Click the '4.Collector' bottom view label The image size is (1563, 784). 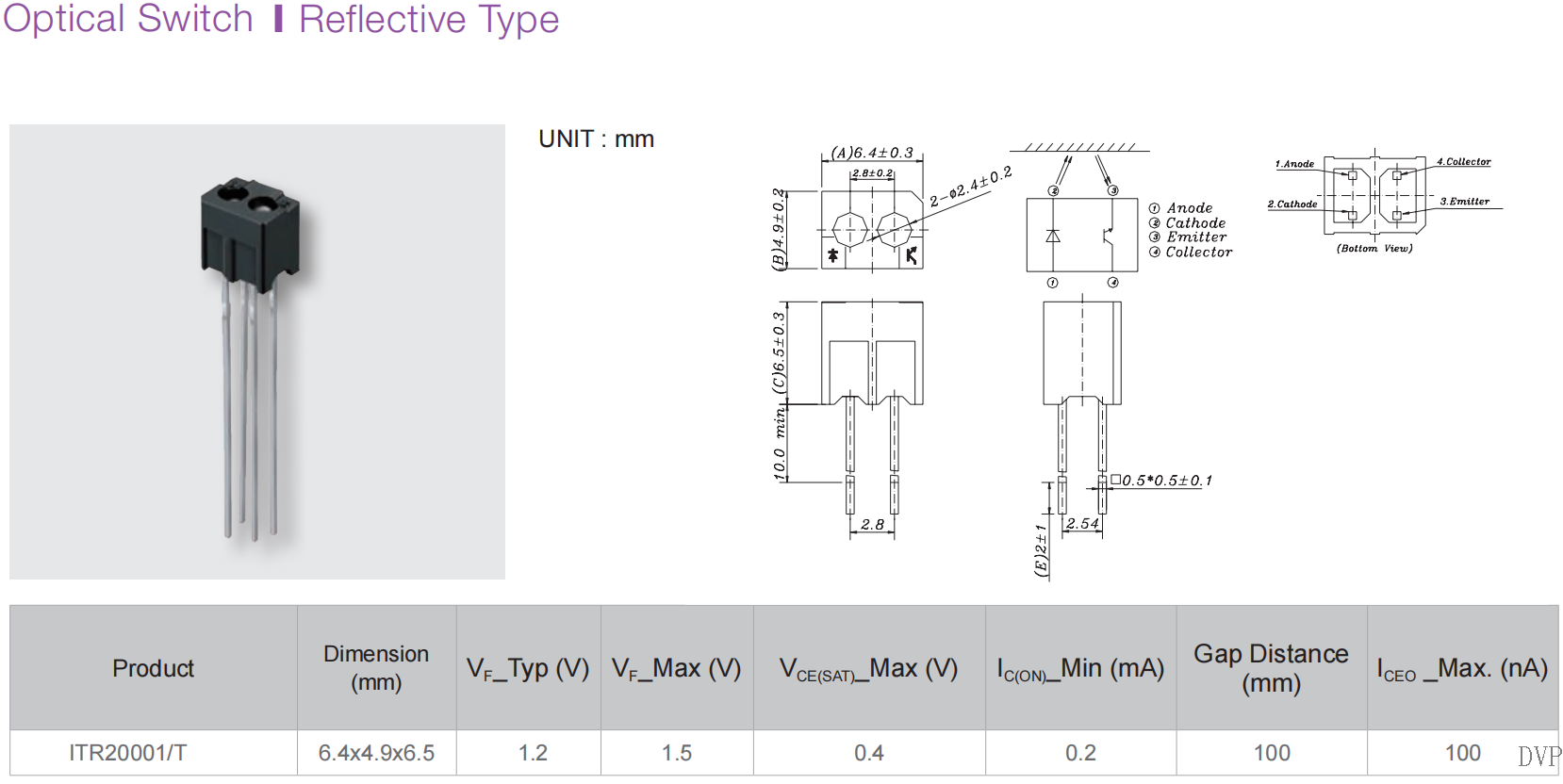(x=1464, y=162)
